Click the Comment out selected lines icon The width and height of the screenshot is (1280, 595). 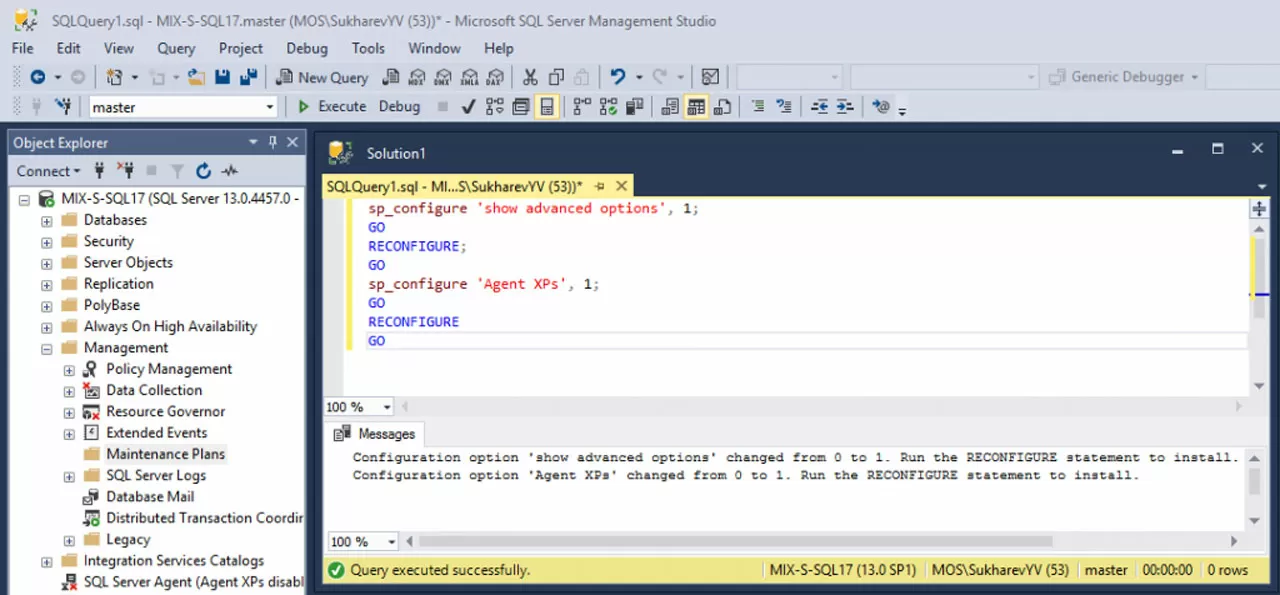tap(758, 107)
